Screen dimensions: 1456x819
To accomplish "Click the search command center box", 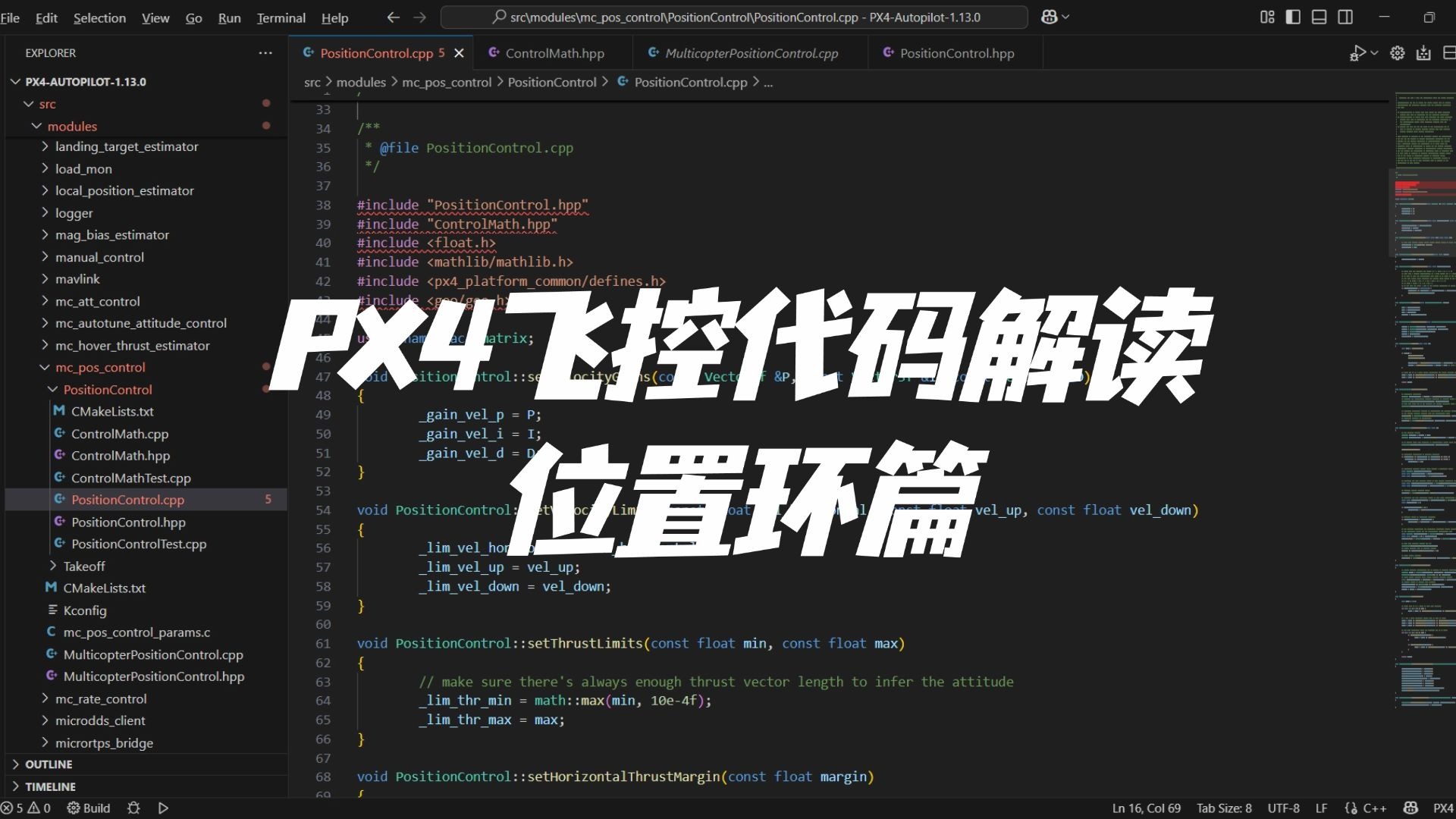I will pos(734,17).
